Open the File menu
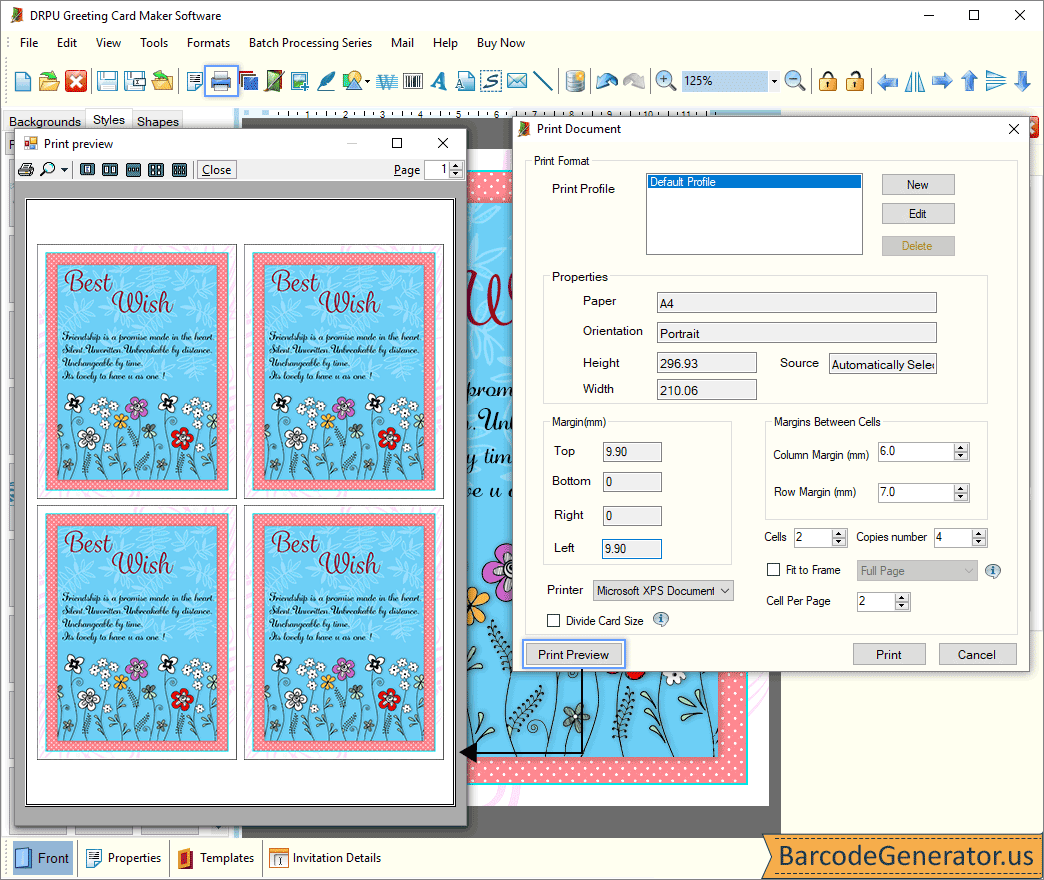 (29, 43)
